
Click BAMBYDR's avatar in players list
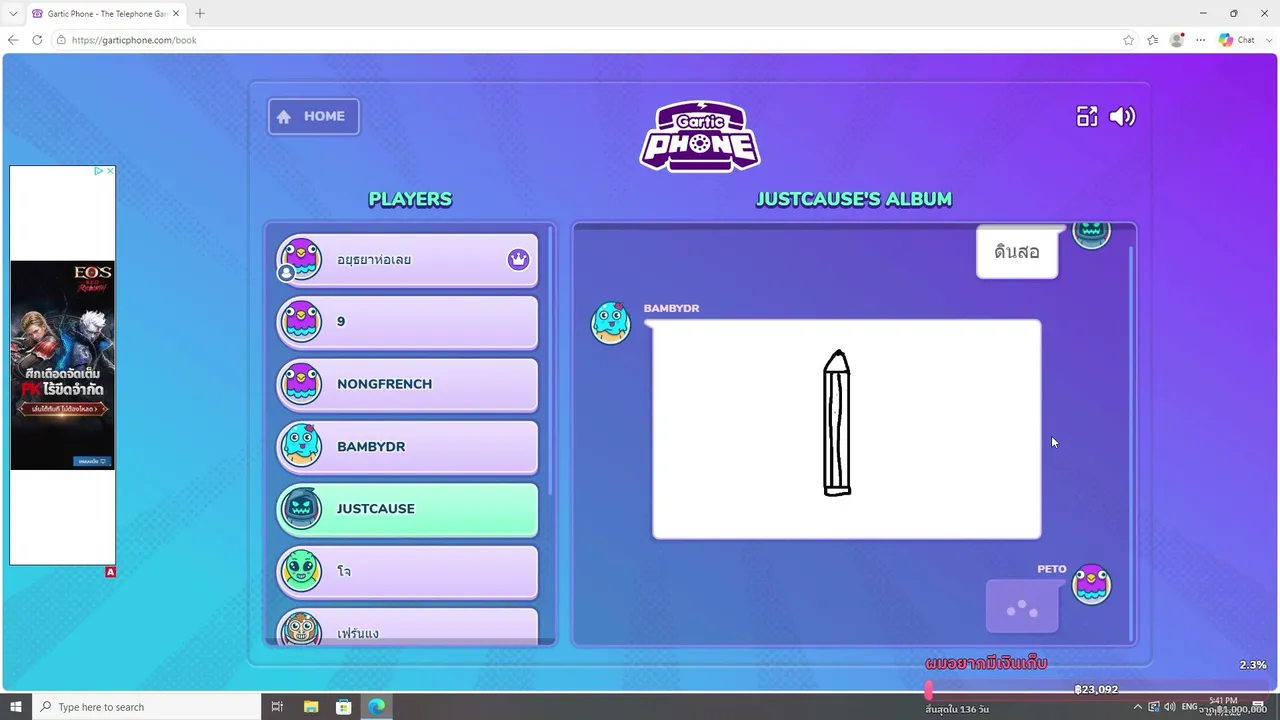pos(301,447)
